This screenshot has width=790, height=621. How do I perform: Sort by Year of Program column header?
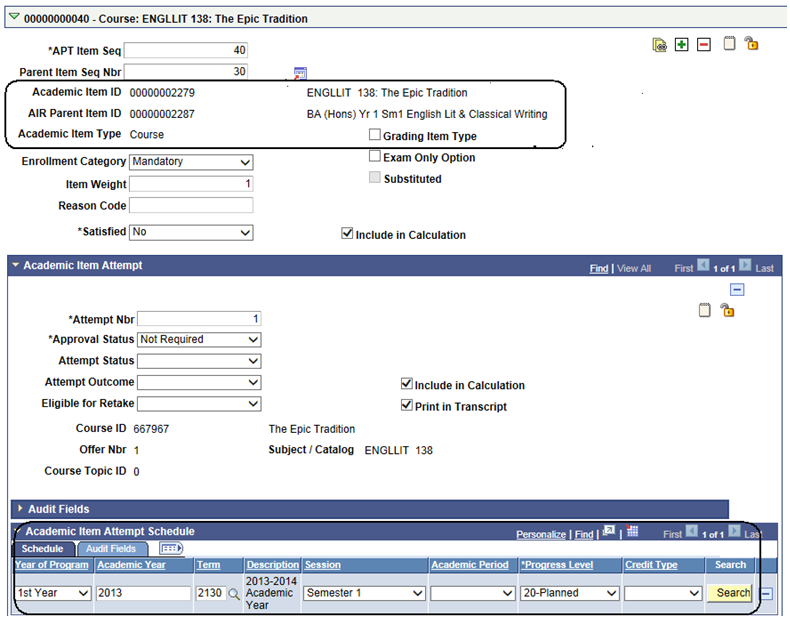[x=51, y=565]
